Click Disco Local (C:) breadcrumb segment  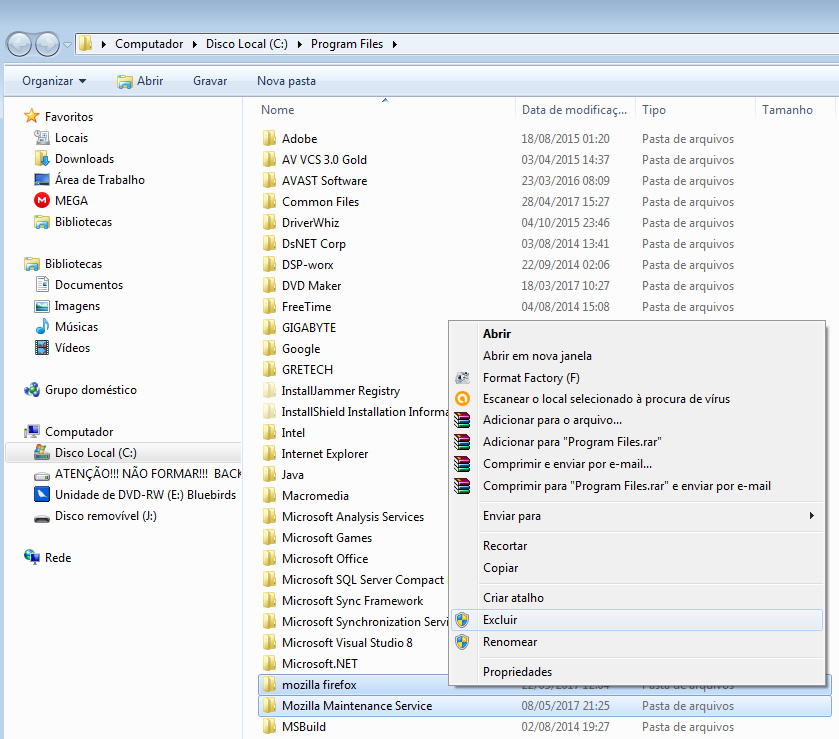coord(247,44)
